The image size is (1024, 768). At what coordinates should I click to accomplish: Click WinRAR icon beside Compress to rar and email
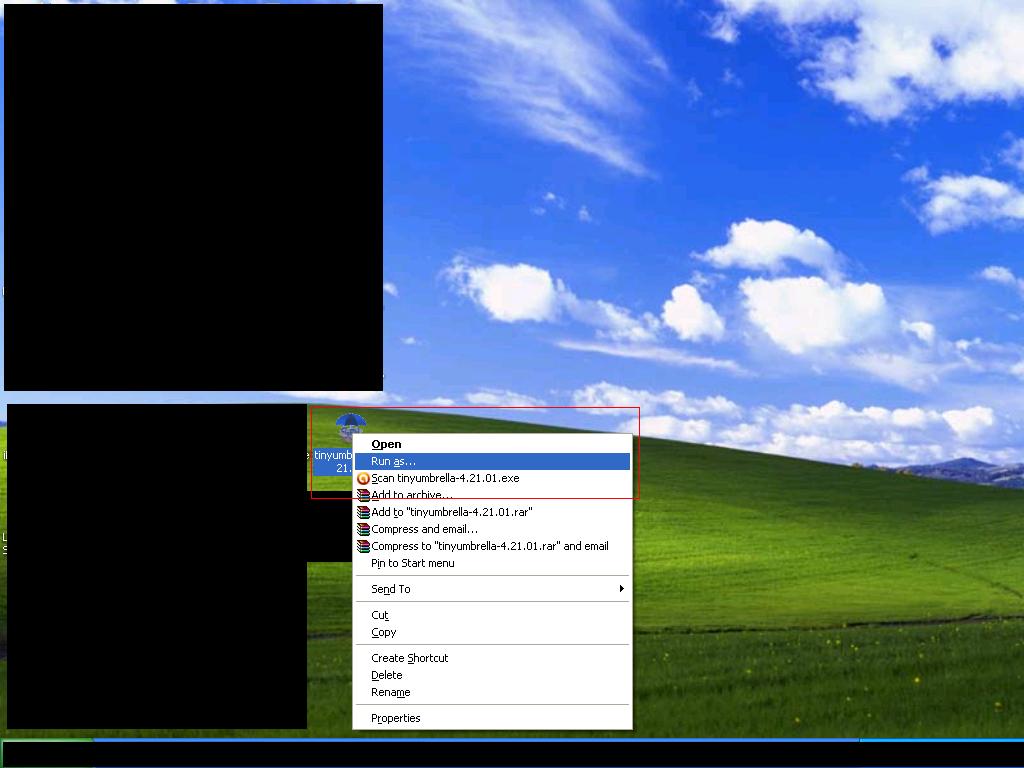363,546
